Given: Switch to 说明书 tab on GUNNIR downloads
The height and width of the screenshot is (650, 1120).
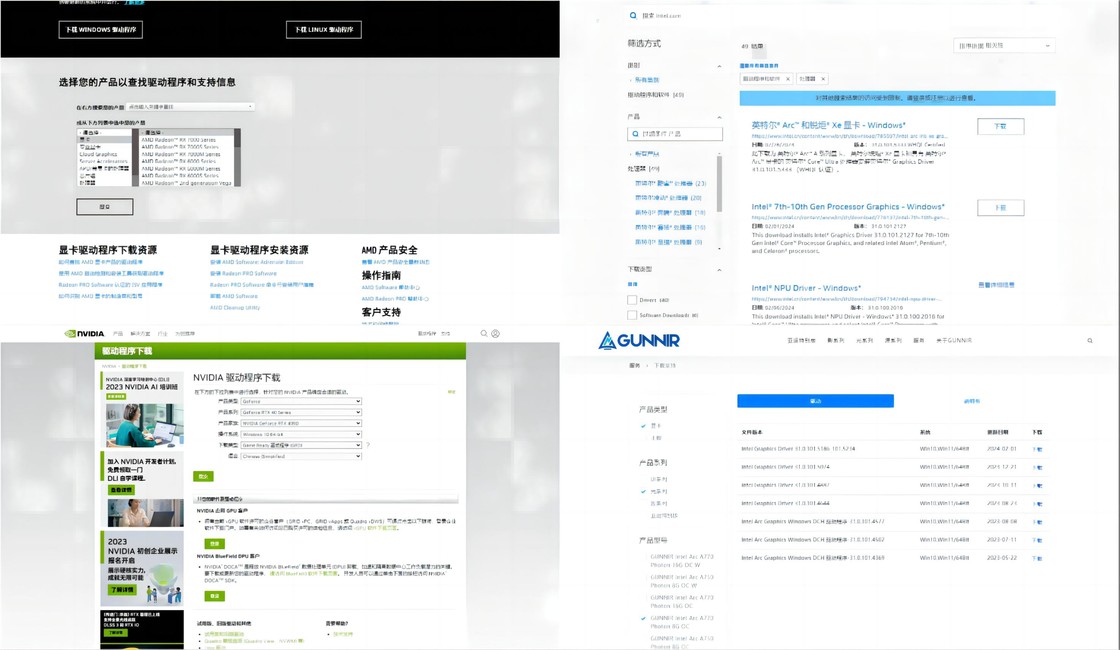Looking at the screenshot, I should tap(971, 401).
